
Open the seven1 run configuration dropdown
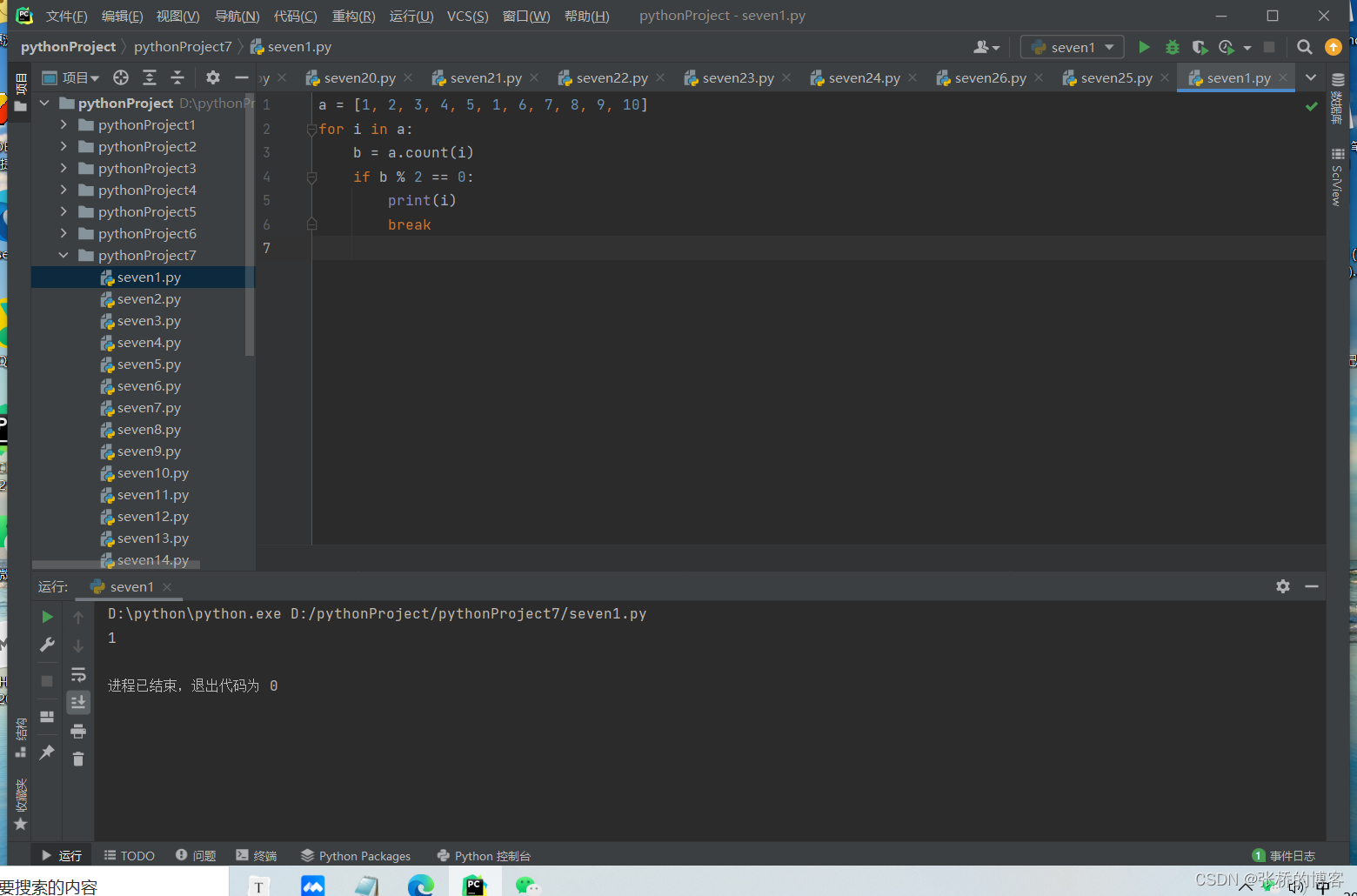point(1072,47)
